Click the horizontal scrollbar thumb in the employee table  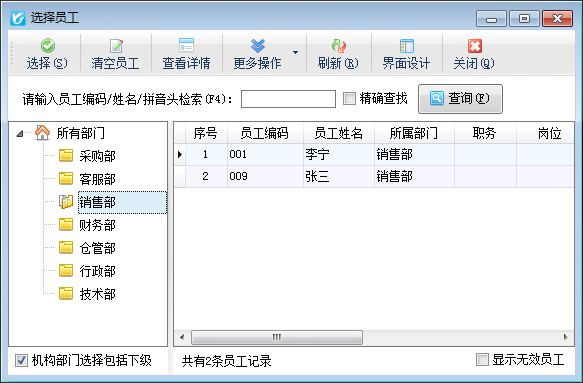coord(277,337)
